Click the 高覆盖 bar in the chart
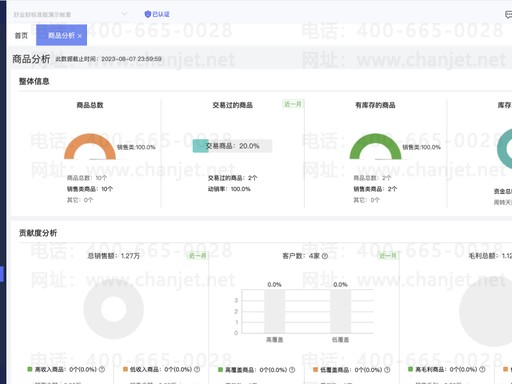 274,311
